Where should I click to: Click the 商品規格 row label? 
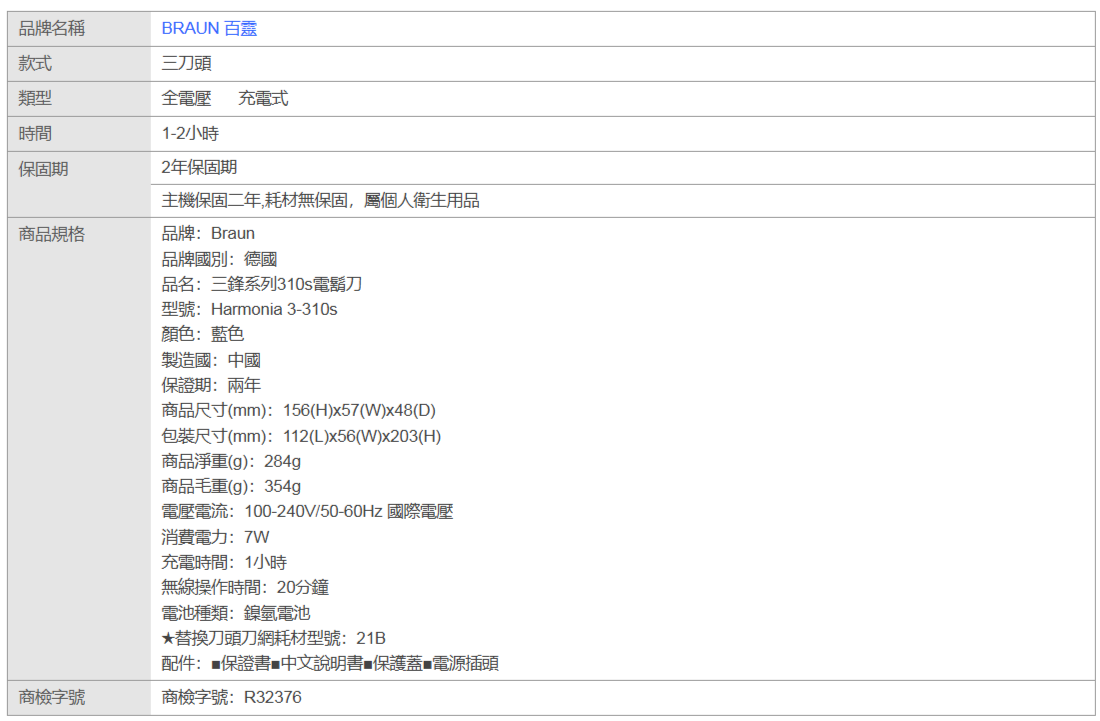(x=52, y=234)
